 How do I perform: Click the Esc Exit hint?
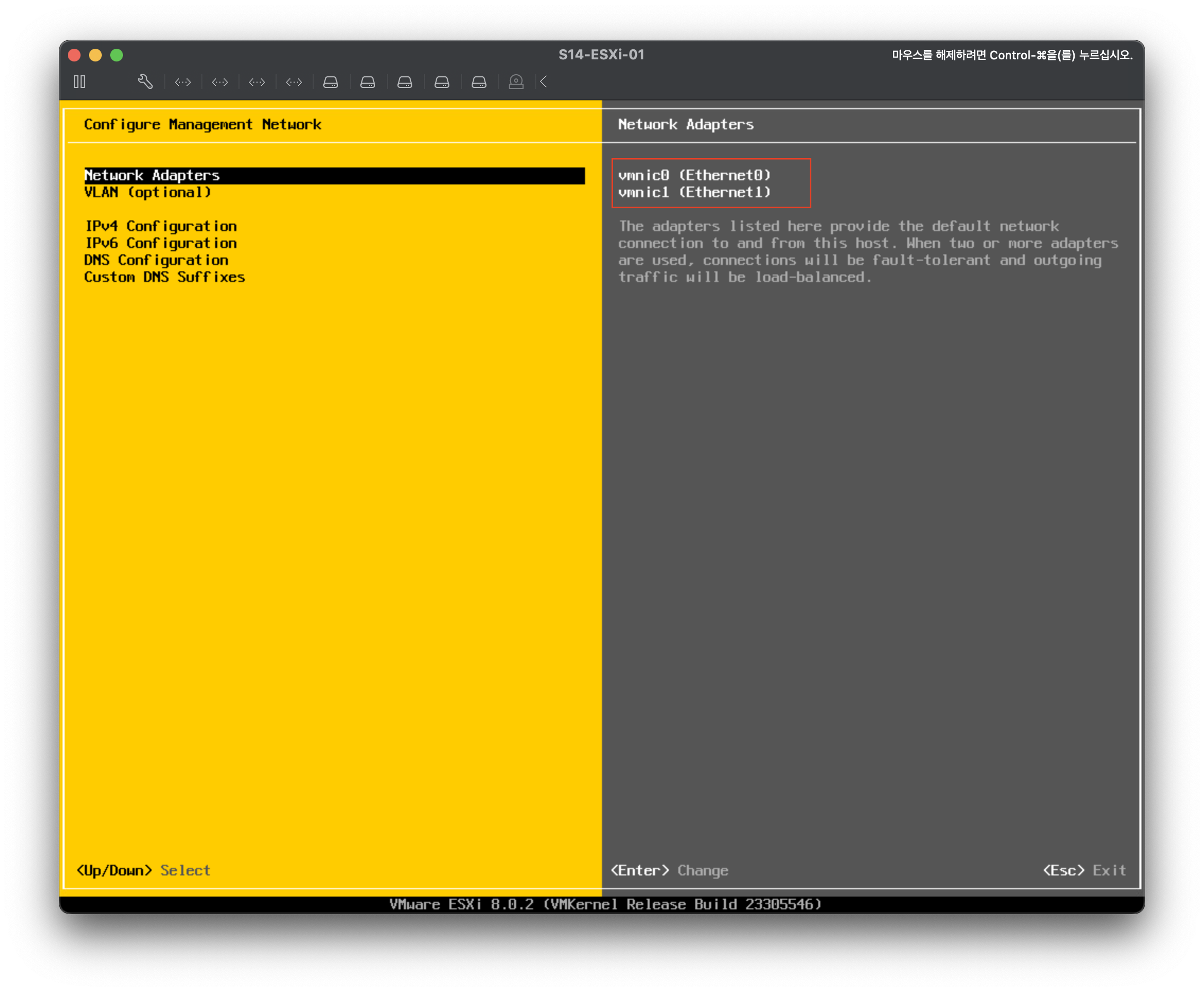pos(1084,870)
